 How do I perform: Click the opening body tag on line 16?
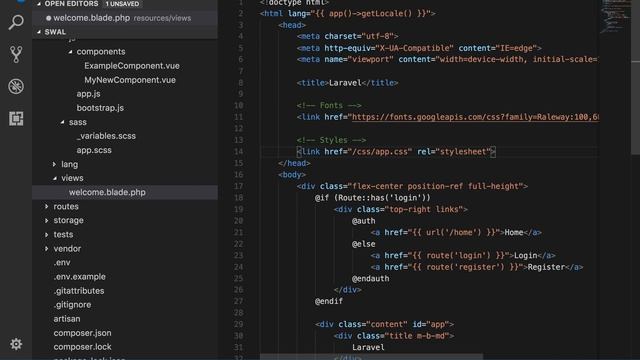pos(292,175)
